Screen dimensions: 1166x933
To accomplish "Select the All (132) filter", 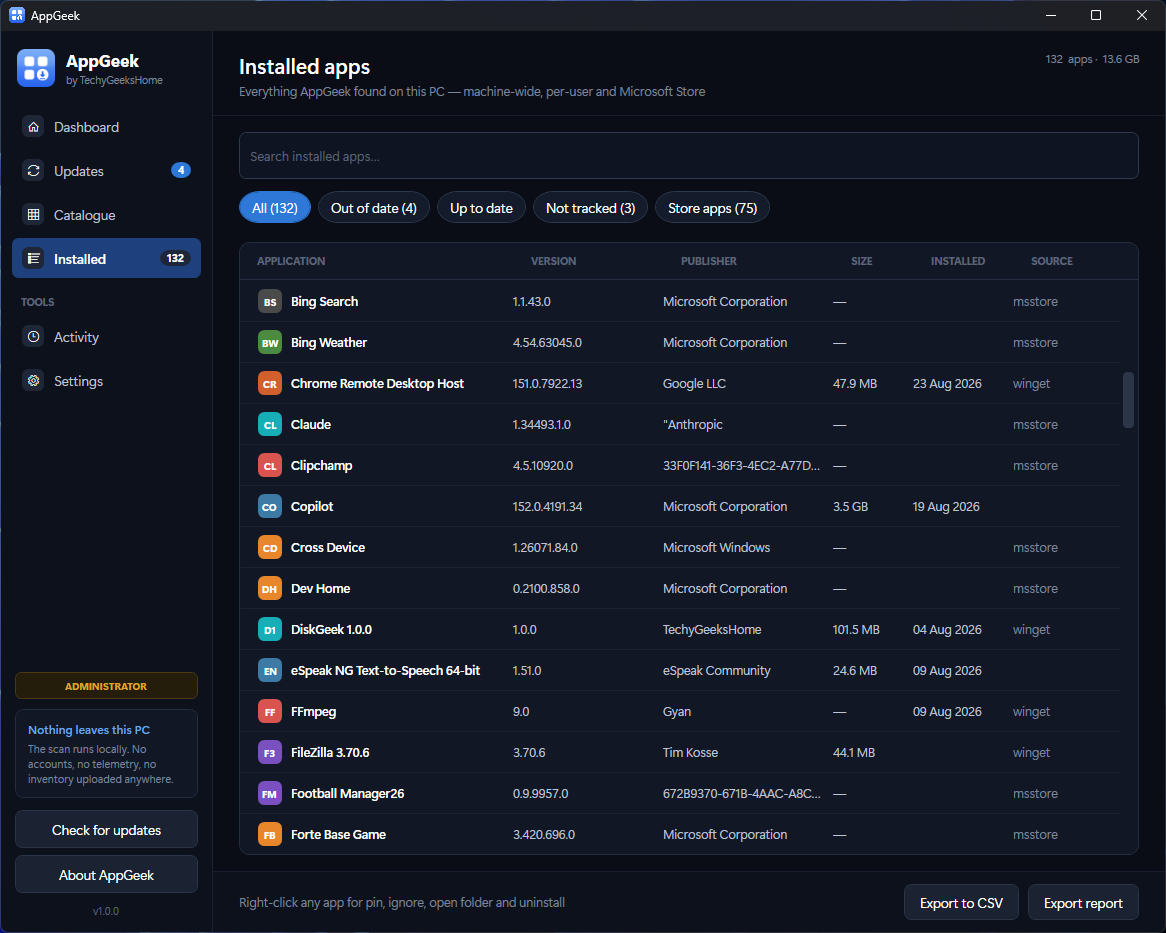I will pos(274,208).
